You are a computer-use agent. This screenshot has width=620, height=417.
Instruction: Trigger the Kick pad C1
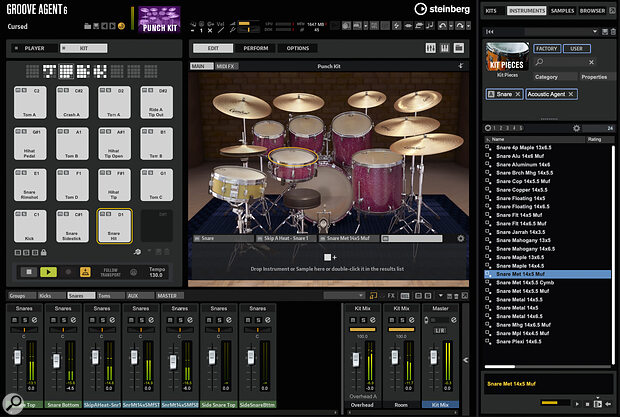tap(30, 226)
